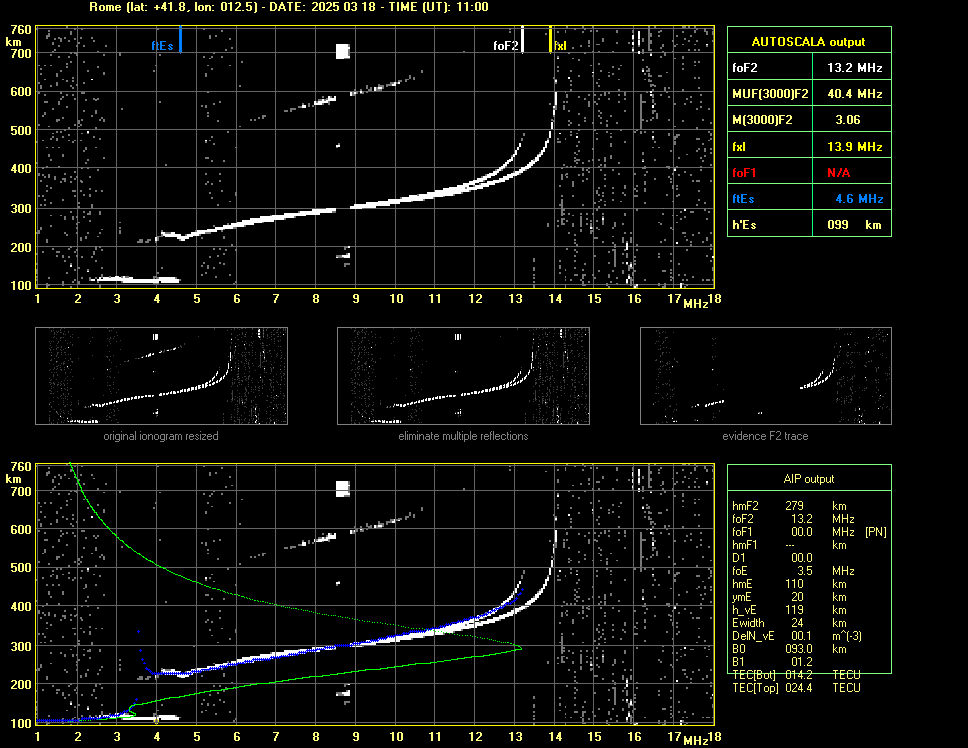Click the 'evidence F2 trace' caption

(x=766, y=436)
